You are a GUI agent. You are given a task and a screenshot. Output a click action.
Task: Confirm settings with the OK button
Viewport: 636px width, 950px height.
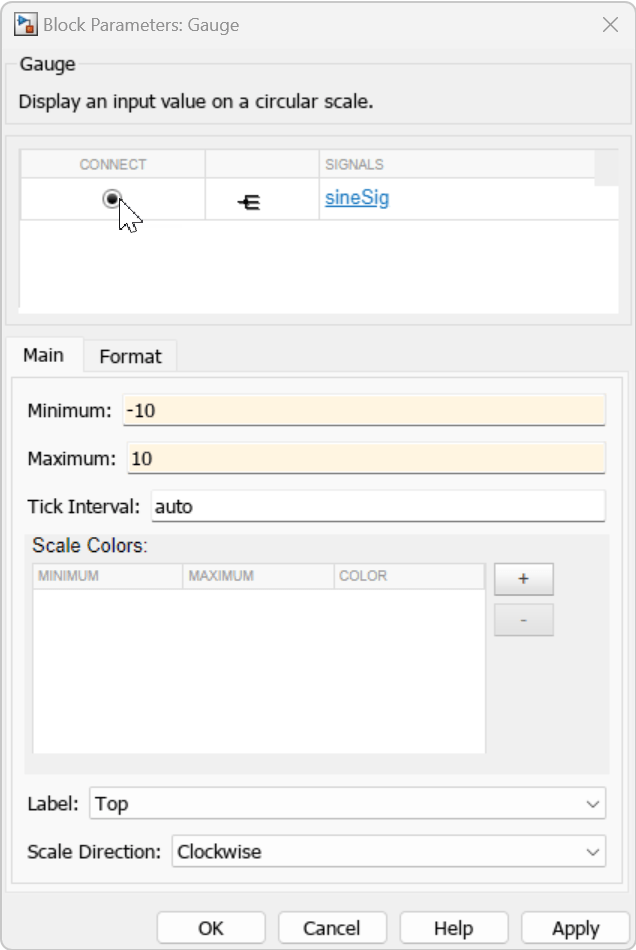[210, 927]
